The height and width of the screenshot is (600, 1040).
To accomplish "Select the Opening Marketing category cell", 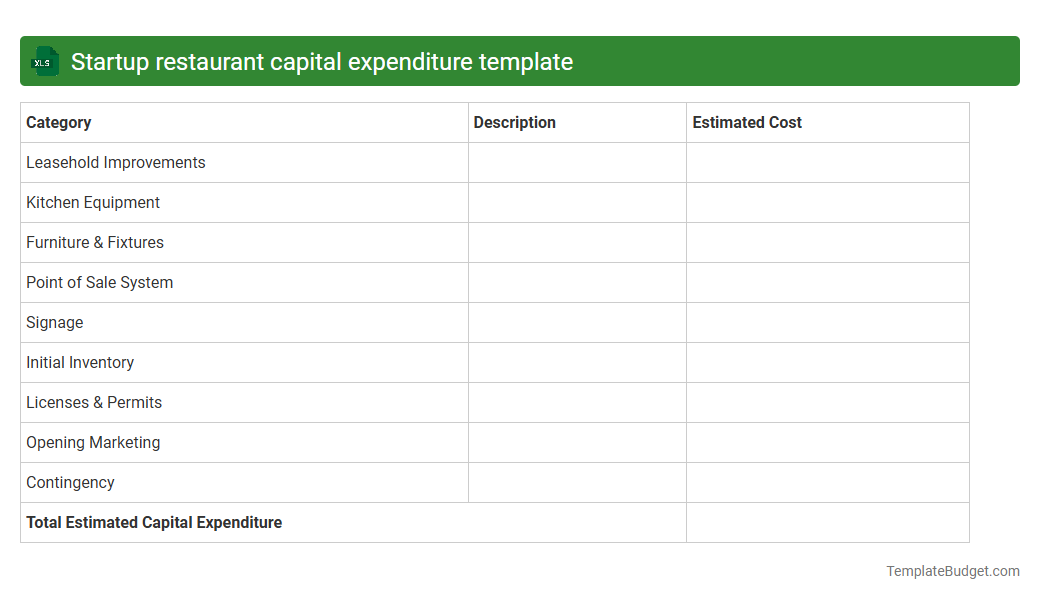I will point(93,442).
